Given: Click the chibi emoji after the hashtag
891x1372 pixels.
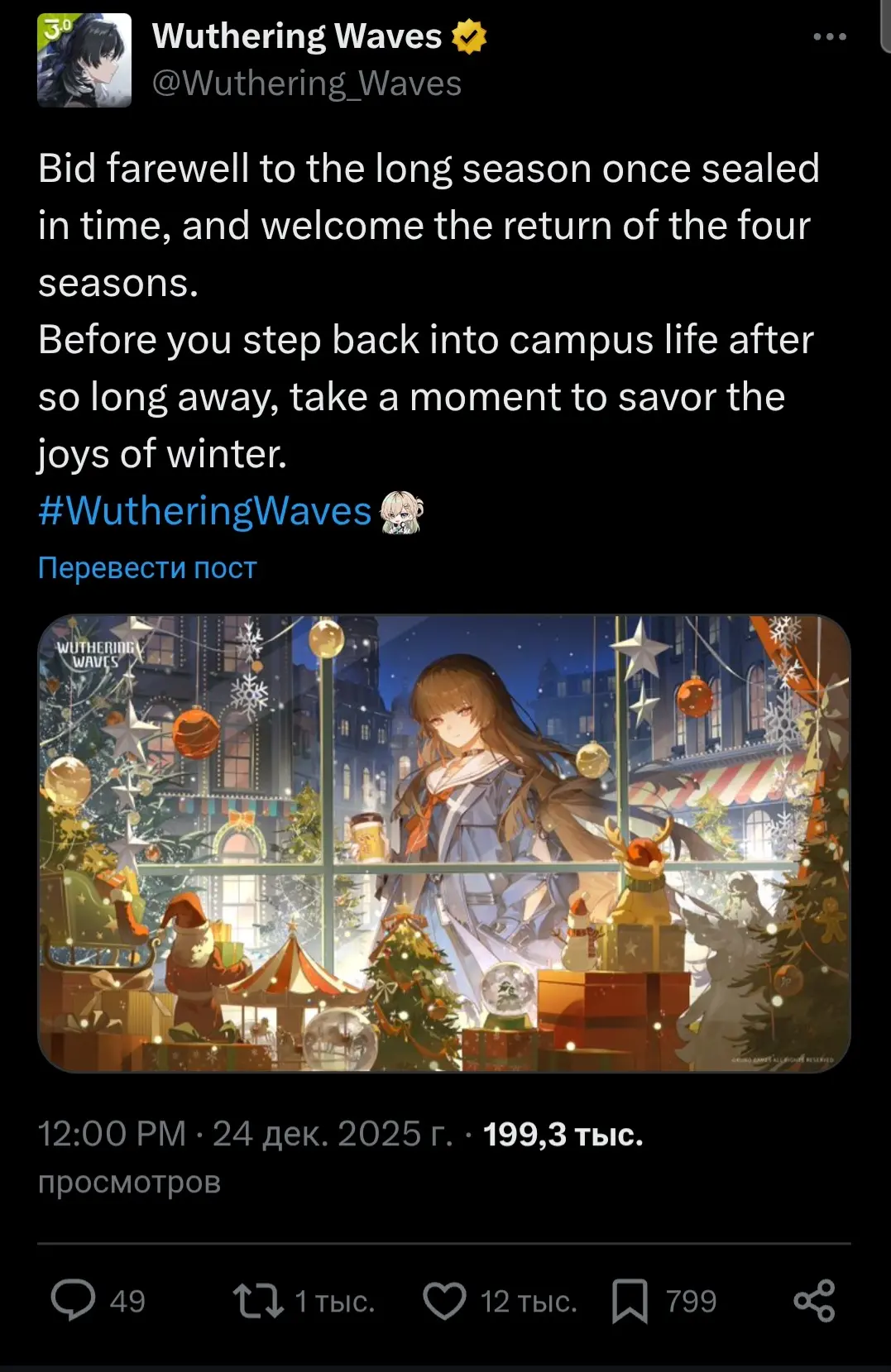Looking at the screenshot, I should (401, 512).
